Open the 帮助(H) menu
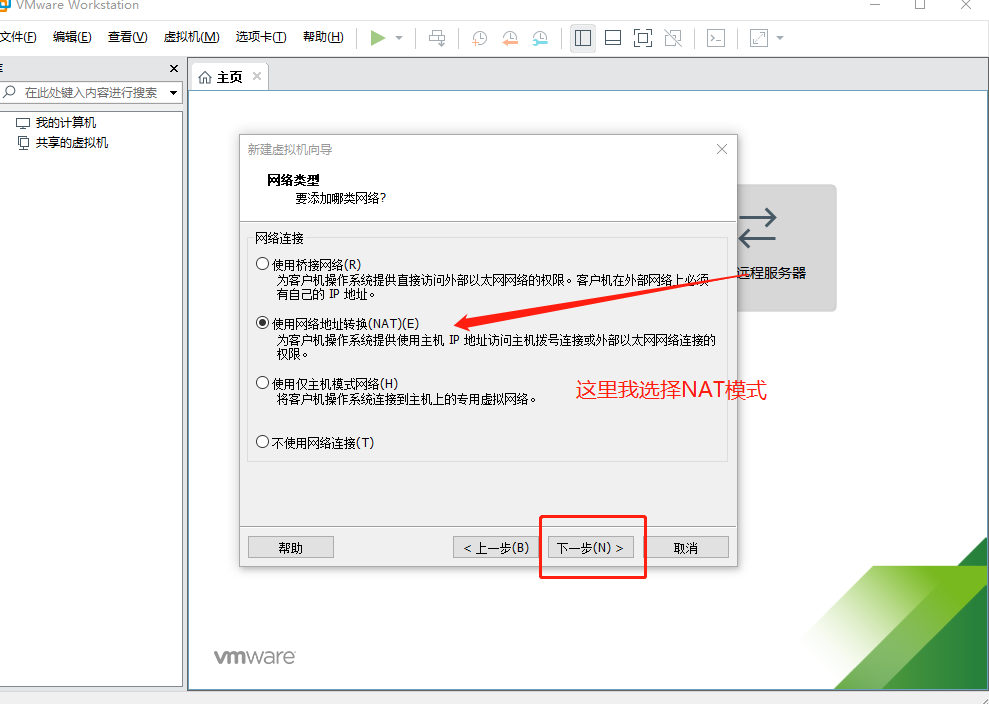Screen dimensions: 989x704 (x=323, y=37)
